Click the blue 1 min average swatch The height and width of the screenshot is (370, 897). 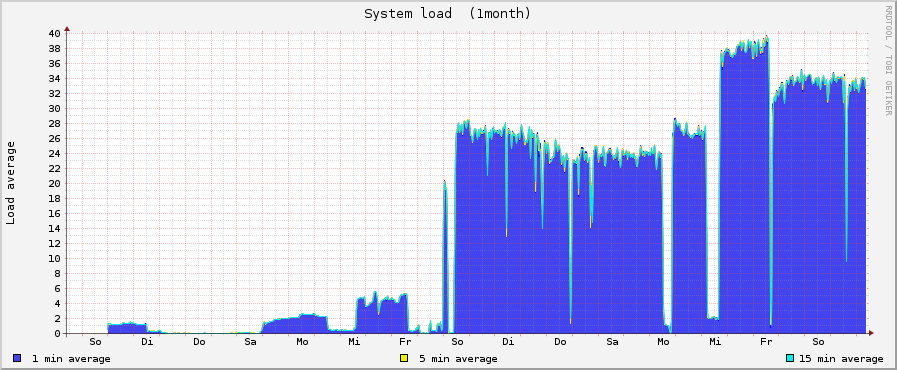[x=17, y=359]
